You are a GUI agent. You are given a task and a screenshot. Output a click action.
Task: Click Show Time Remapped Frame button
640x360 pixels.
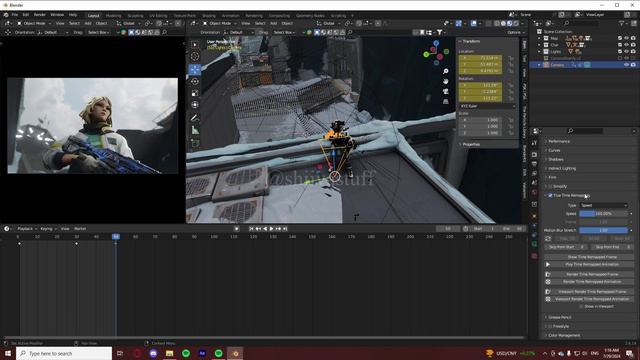[589, 257]
